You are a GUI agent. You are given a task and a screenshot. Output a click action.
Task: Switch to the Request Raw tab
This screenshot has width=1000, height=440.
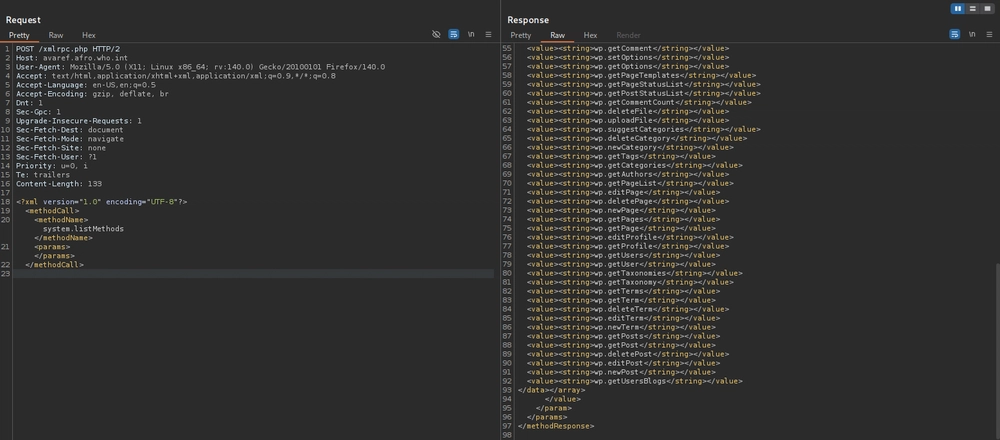[56, 35]
